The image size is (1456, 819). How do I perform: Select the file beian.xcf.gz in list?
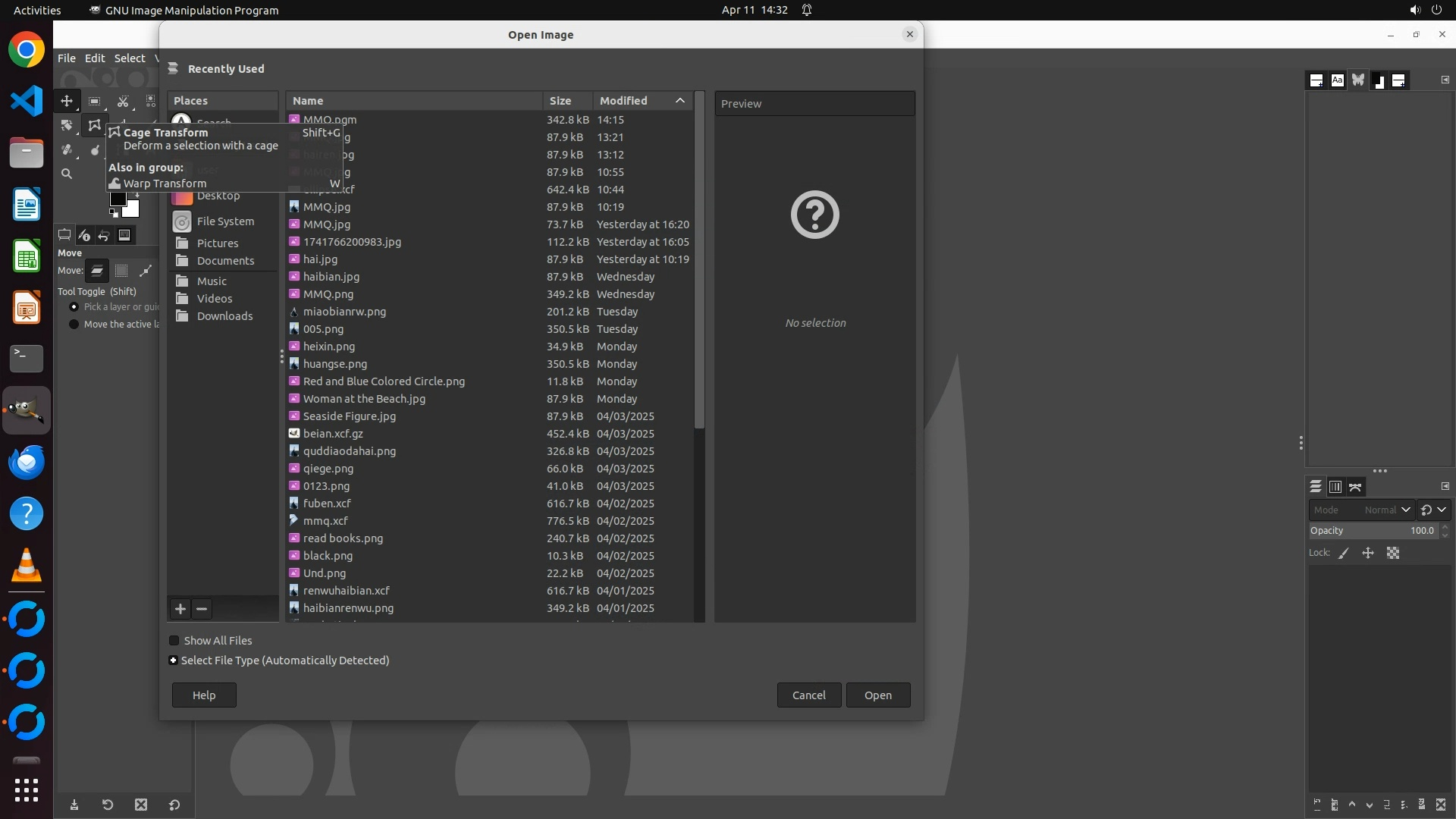[333, 434]
